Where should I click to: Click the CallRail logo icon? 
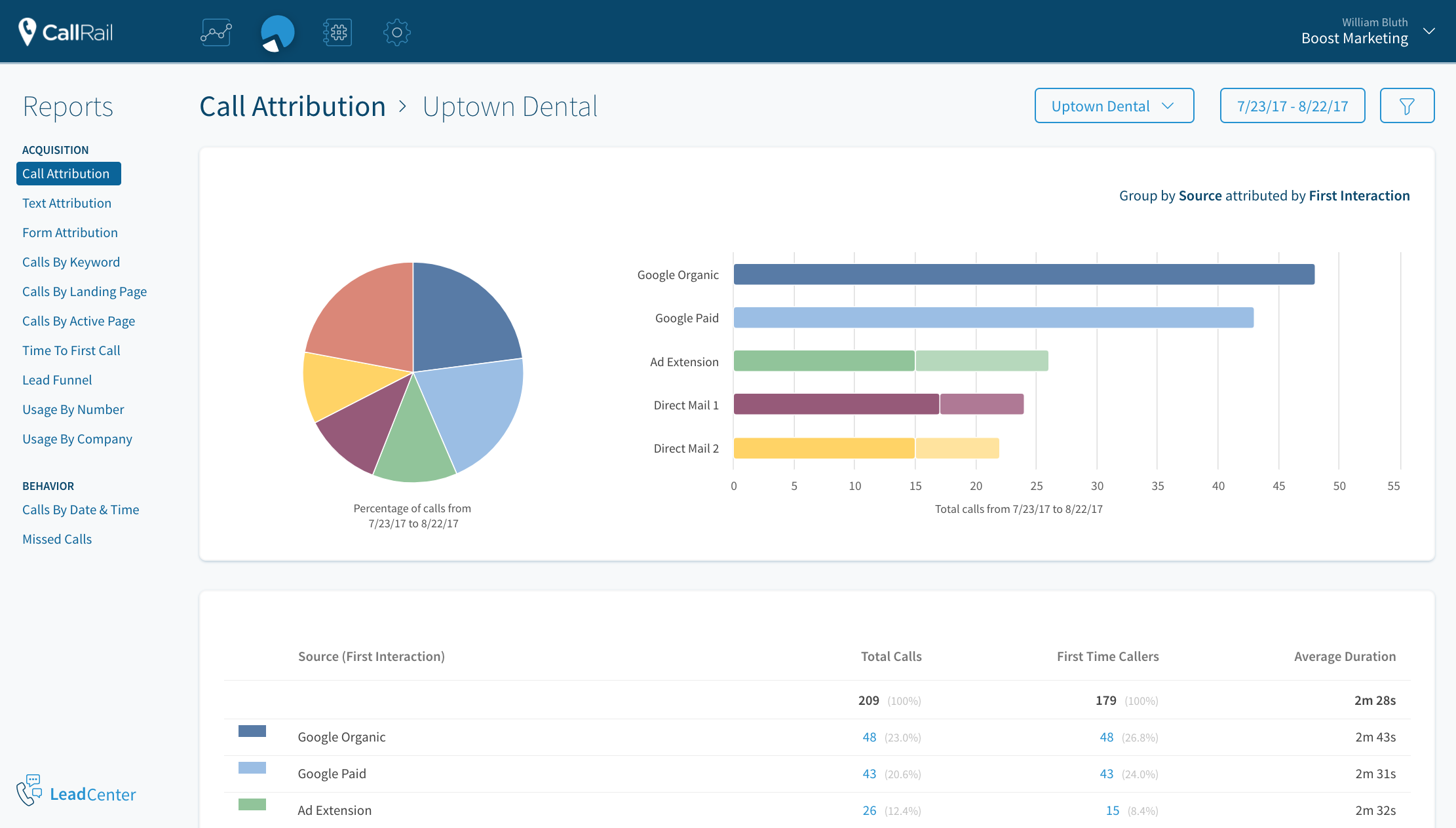click(x=28, y=31)
